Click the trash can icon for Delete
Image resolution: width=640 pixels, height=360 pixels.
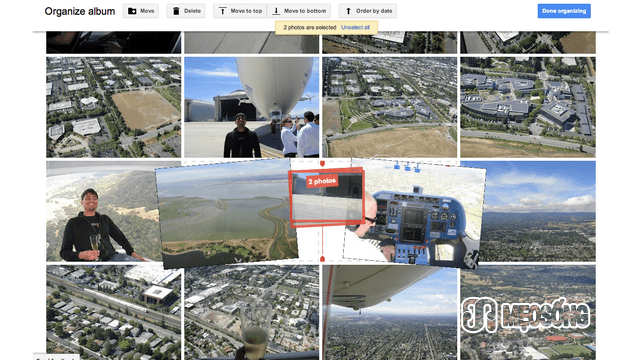coord(176,11)
